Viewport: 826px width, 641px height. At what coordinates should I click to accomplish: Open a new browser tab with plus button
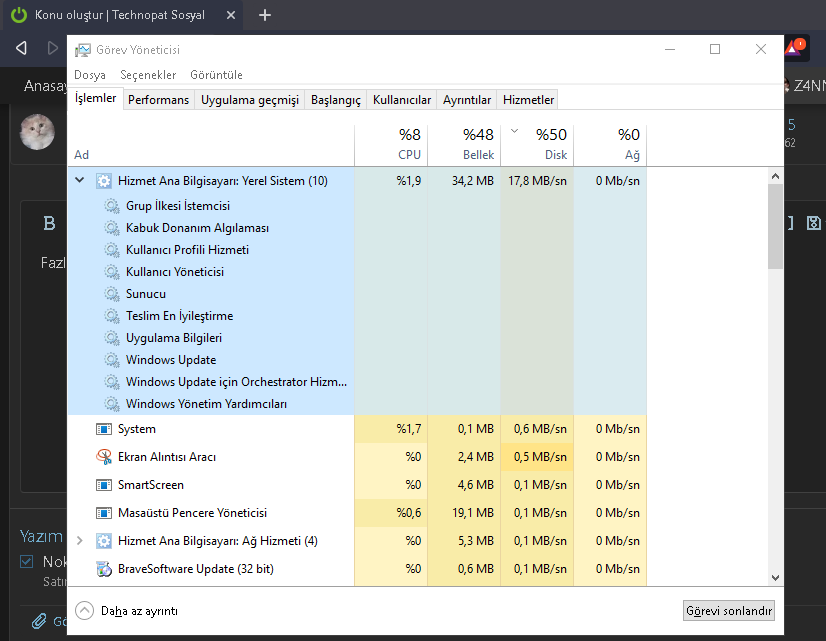pos(265,15)
